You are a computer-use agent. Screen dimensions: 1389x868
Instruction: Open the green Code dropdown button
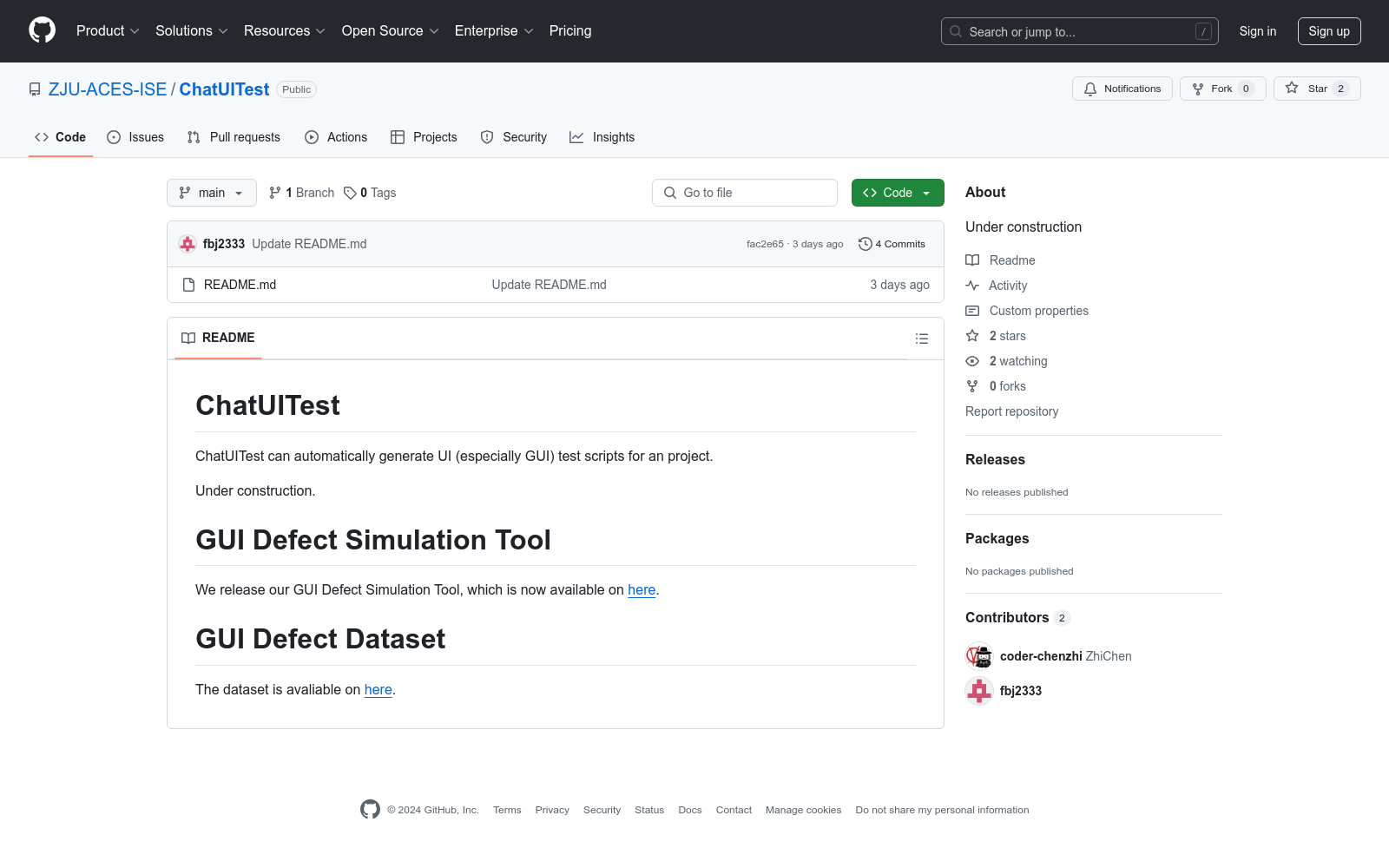coord(898,193)
